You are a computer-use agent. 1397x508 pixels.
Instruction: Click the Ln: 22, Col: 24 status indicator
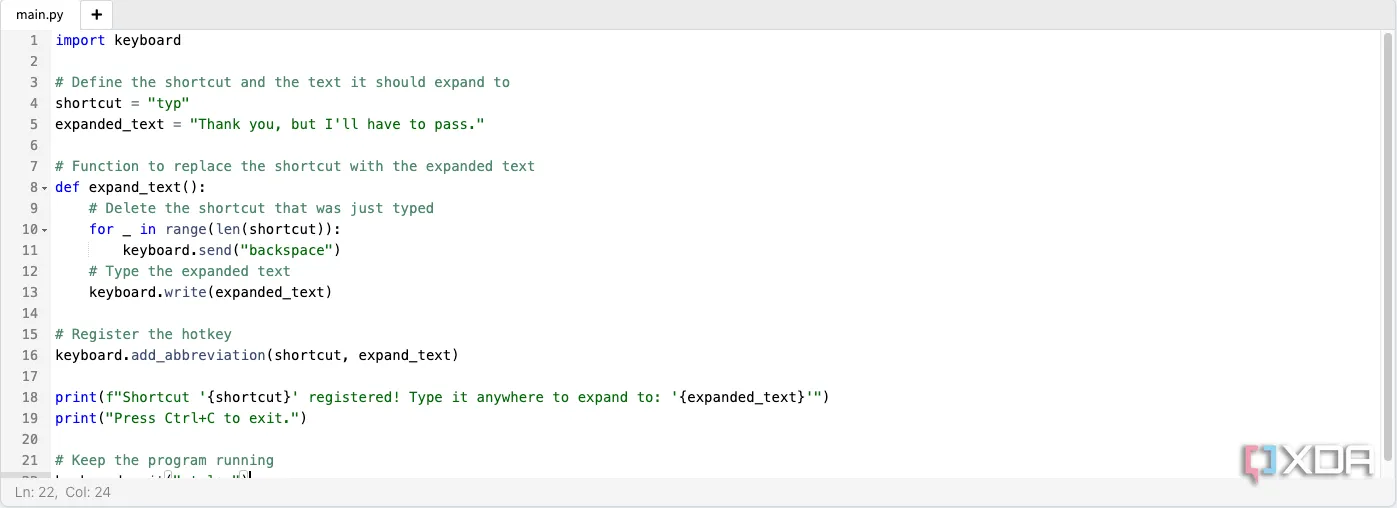[x=63, y=492]
